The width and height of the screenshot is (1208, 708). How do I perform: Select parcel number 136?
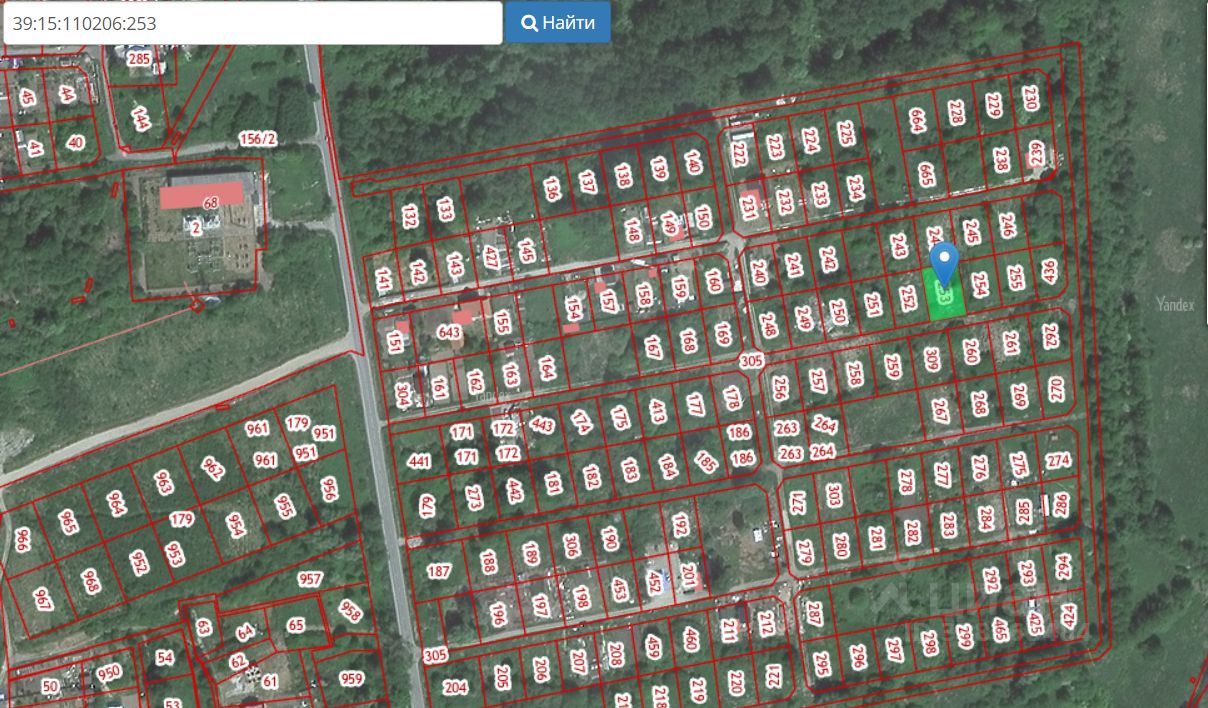[552, 188]
